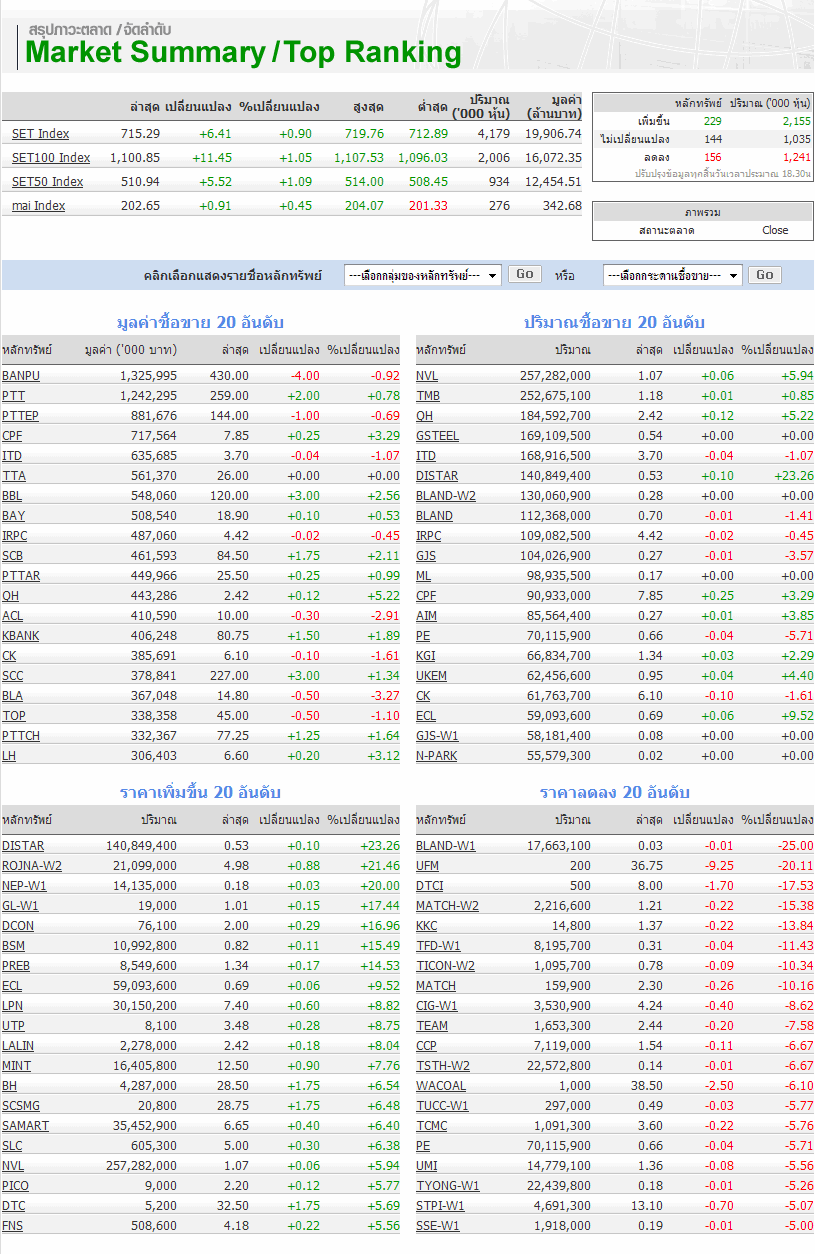Open PTTEP stock link
The image size is (815, 1254).
click(20, 416)
